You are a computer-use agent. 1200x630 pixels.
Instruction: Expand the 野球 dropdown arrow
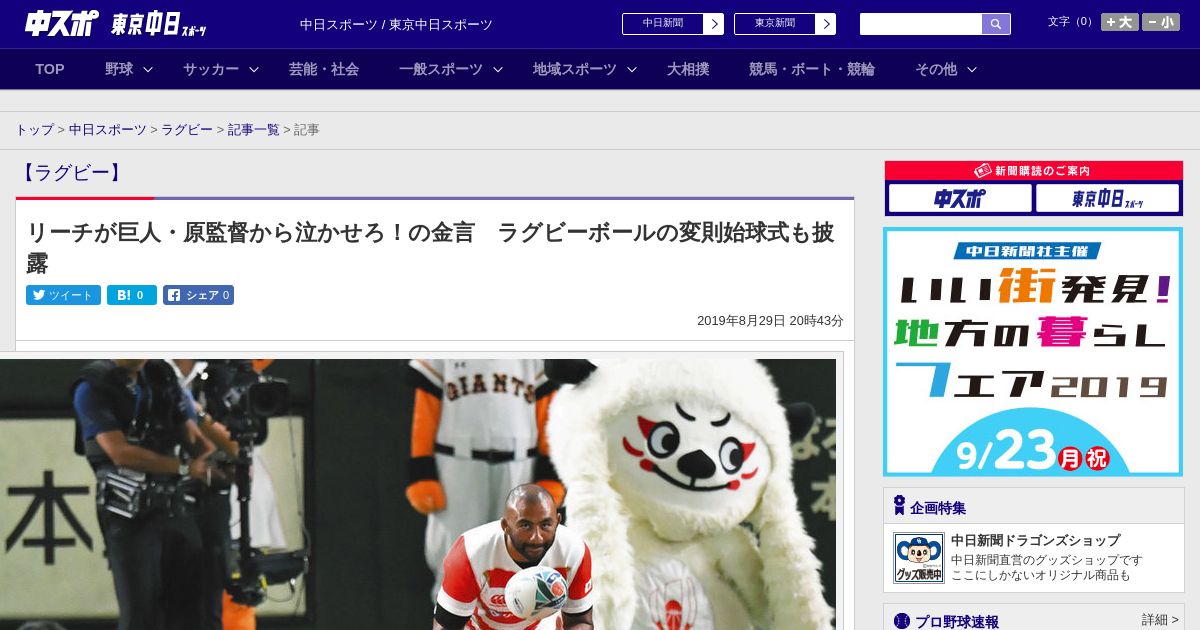click(148, 70)
